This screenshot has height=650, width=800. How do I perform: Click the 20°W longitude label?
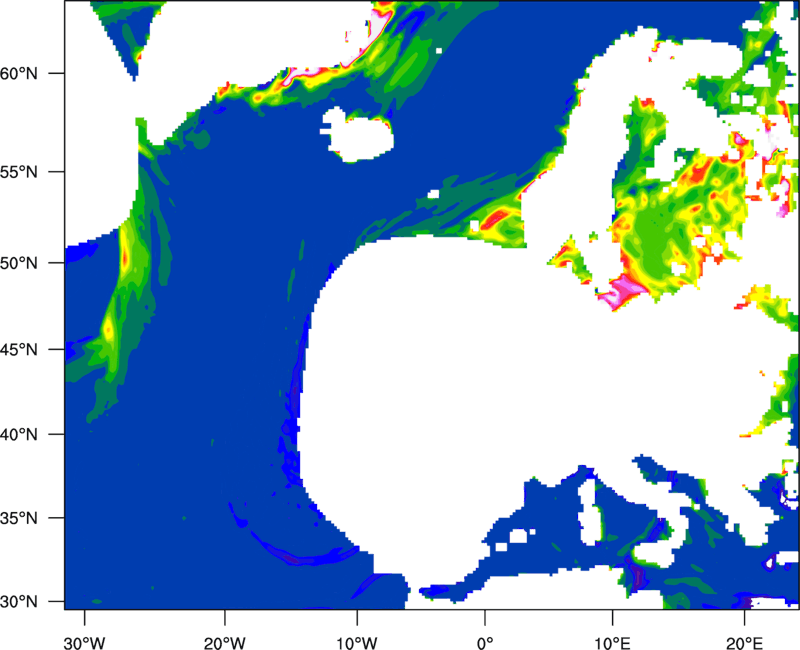click(x=224, y=643)
